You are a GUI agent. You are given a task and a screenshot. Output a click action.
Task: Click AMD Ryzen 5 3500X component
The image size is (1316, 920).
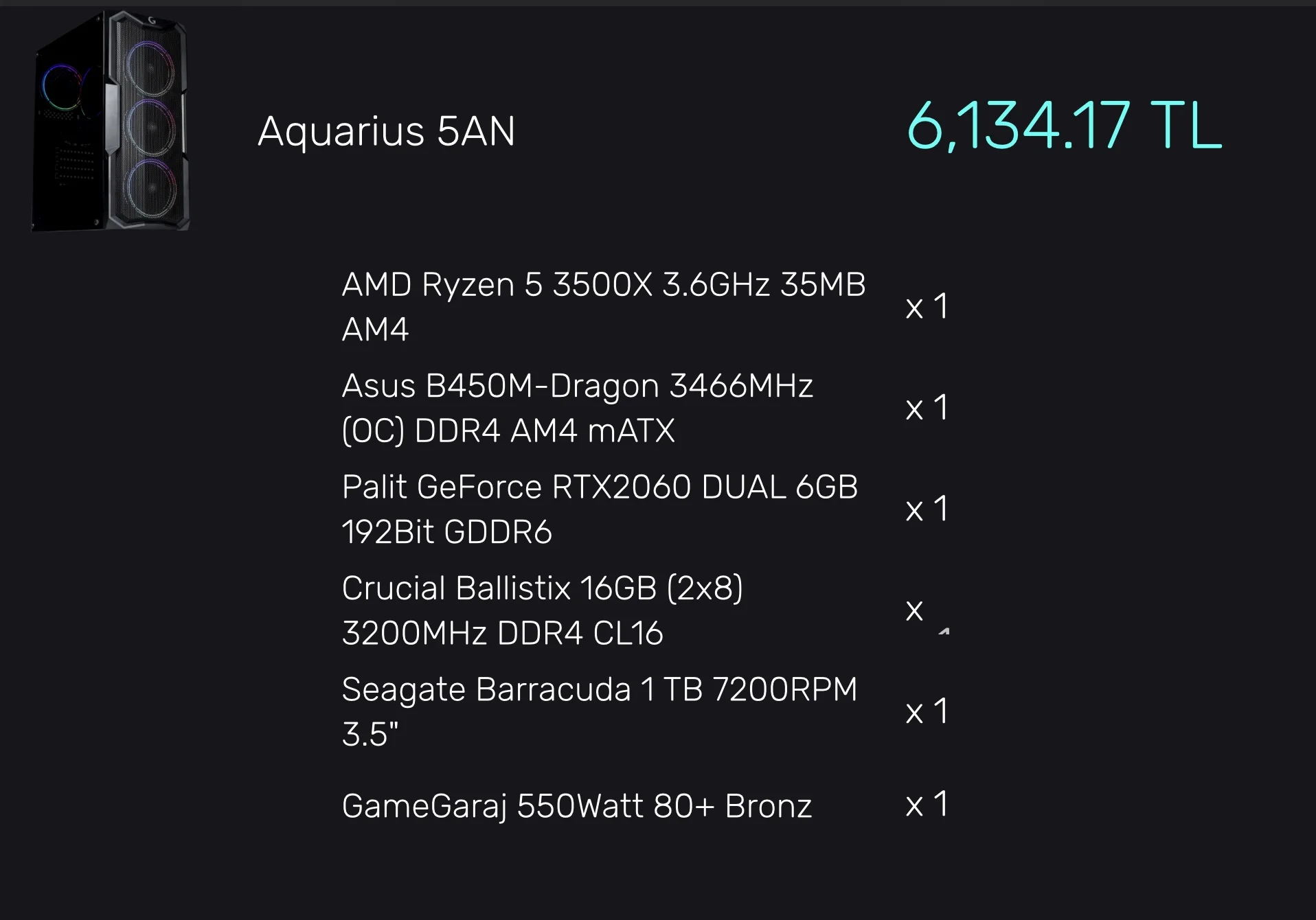pyautogui.click(x=604, y=306)
